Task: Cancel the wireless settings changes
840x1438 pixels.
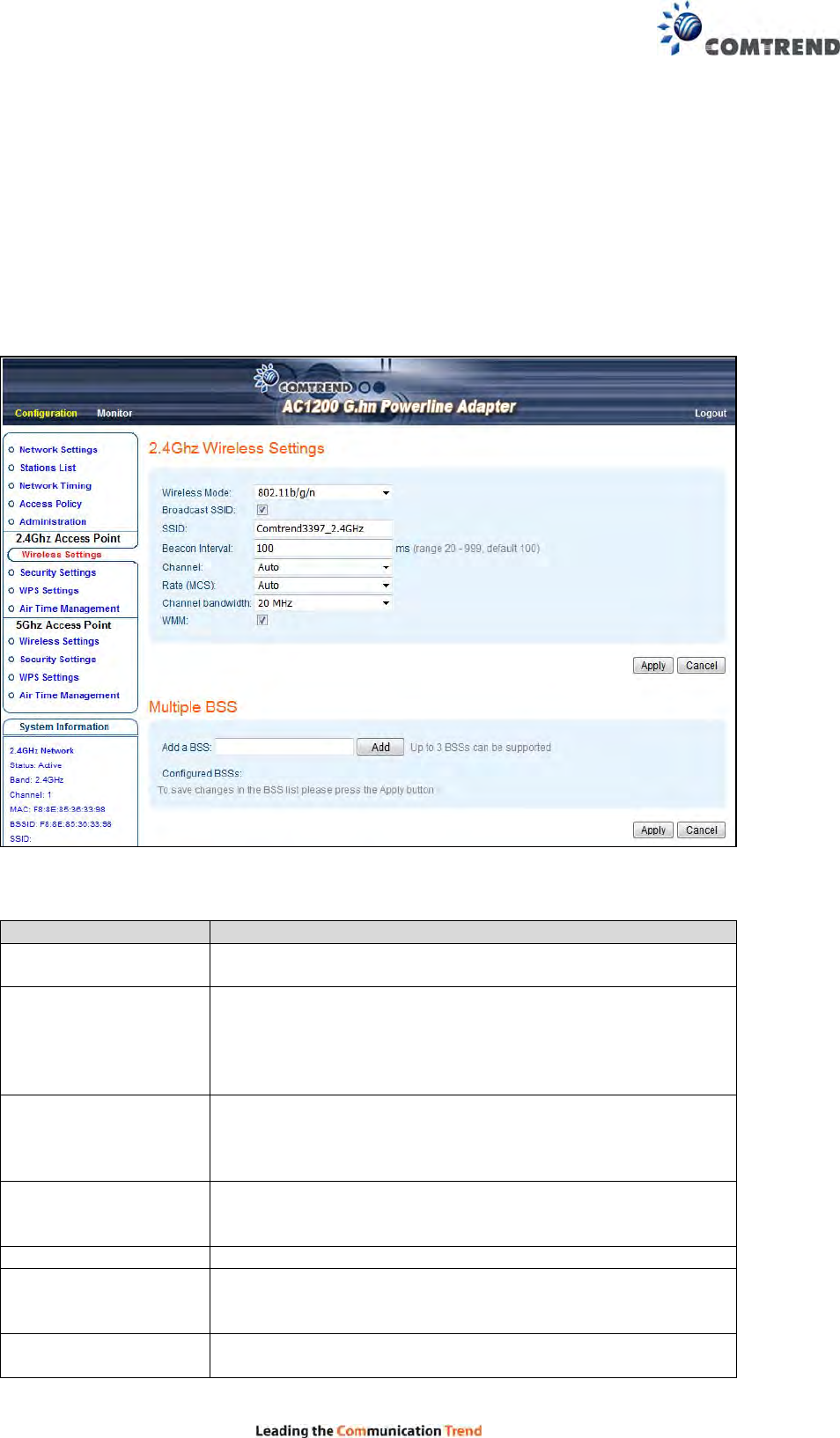Action: click(x=702, y=666)
